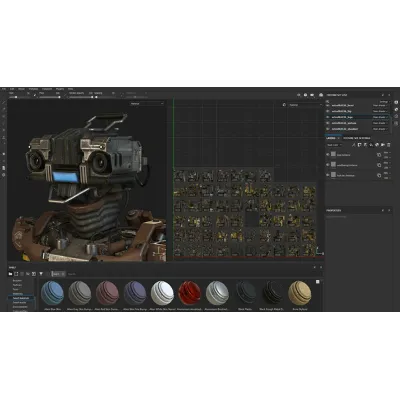
Task: Open blend mode dropdown on the top layer
Action: (387, 153)
